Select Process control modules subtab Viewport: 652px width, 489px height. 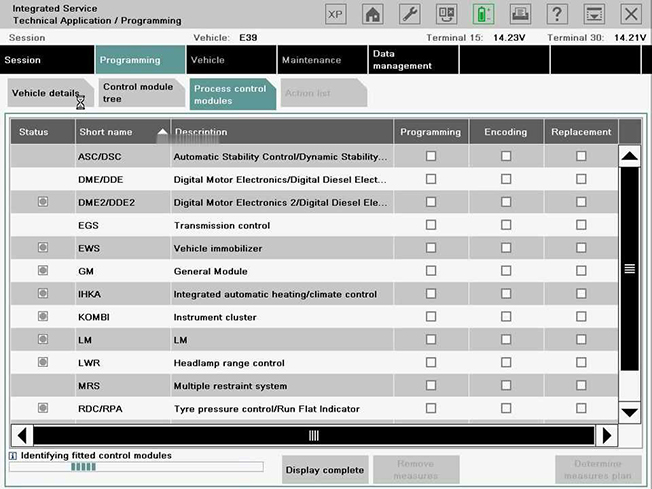pyautogui.click(x=233, y=94)
